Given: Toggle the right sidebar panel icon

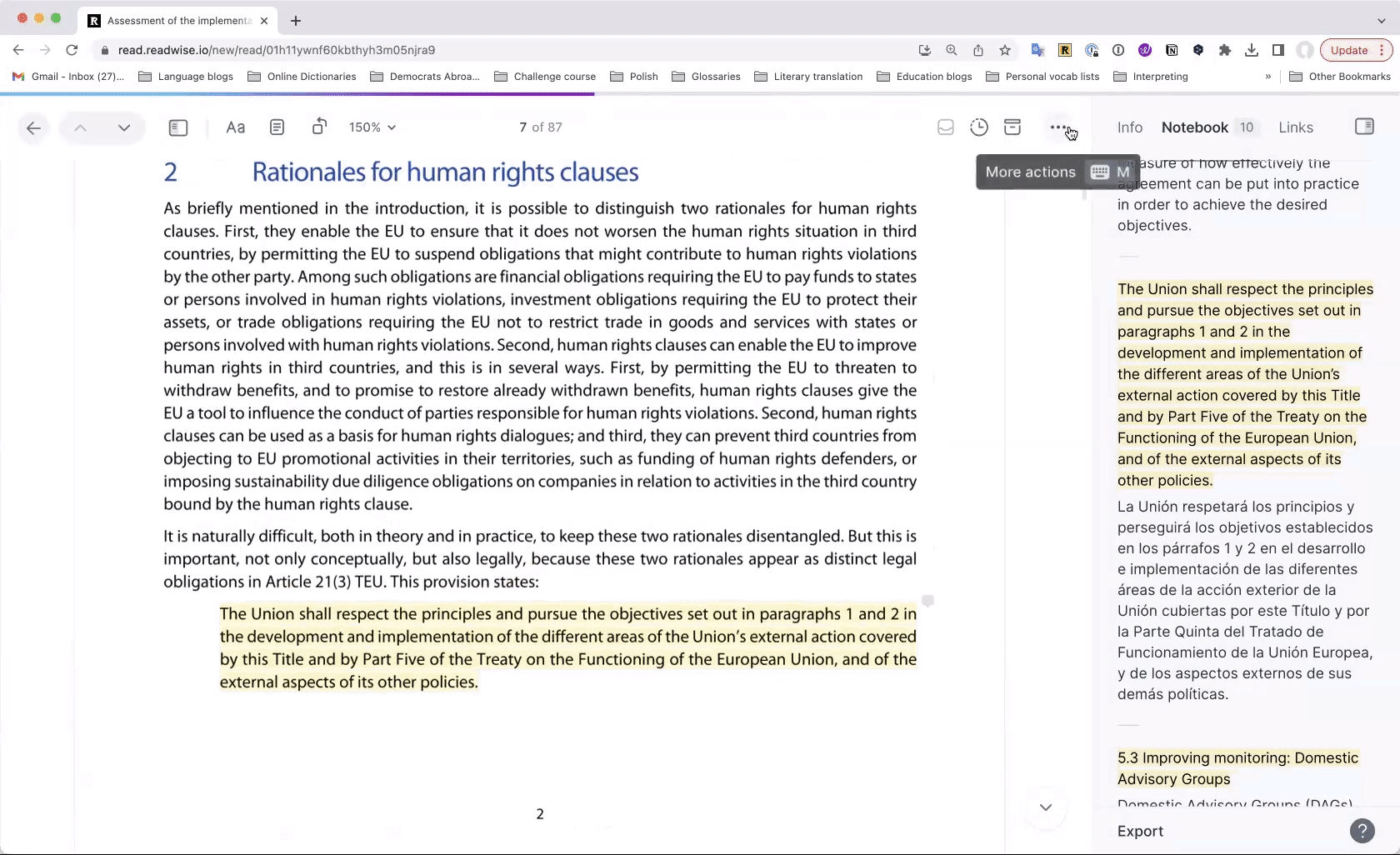Looking at the screenshot, I should click(x=1364, y=127).
